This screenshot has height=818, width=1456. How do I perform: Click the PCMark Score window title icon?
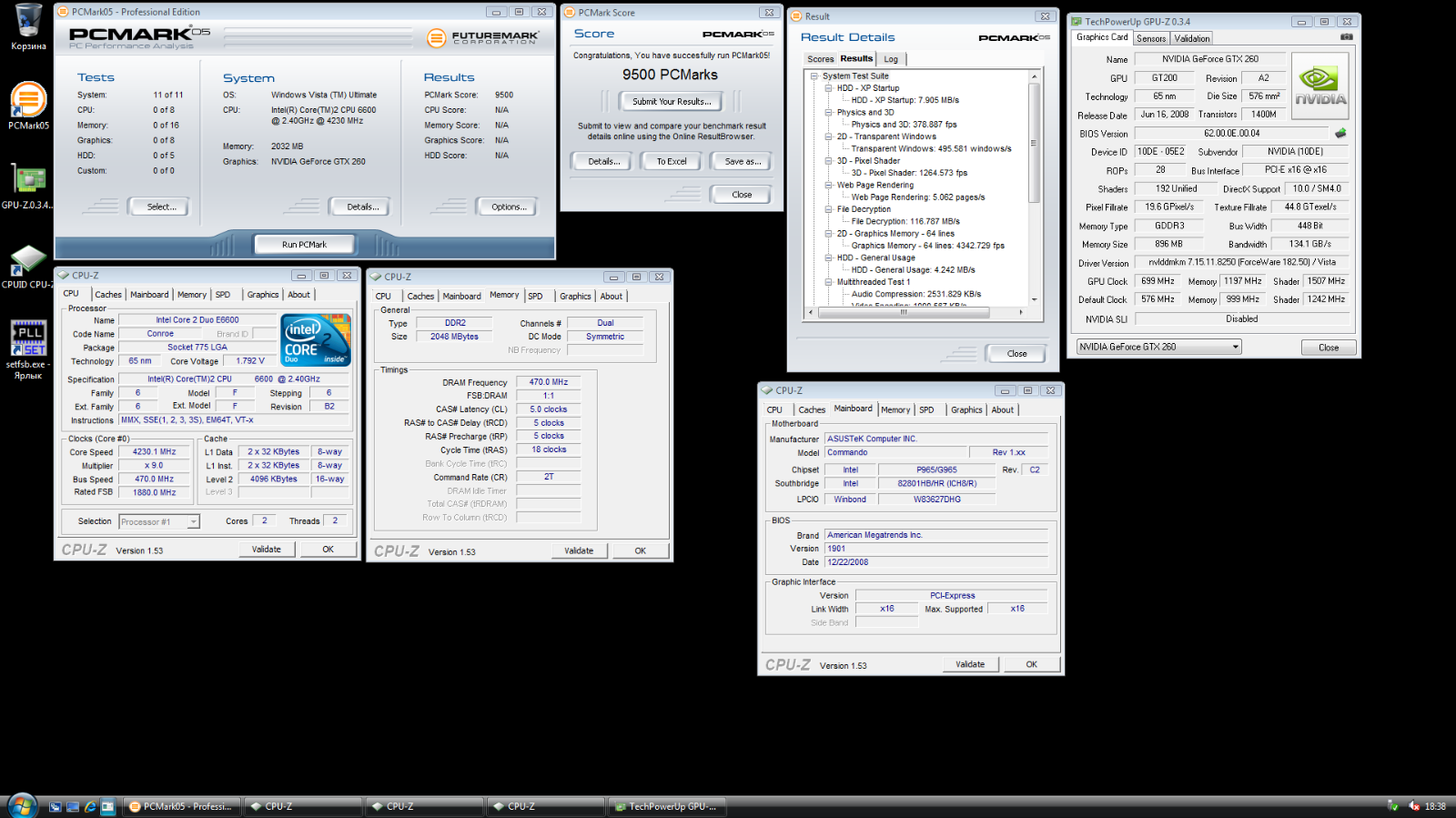[570, 12]
